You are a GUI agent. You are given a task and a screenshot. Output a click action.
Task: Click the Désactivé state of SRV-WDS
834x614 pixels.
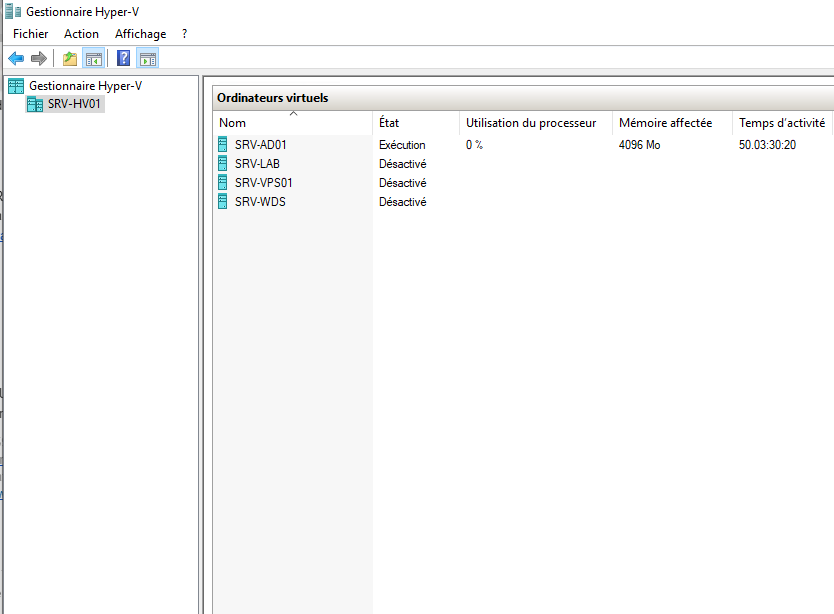point(403,202)
